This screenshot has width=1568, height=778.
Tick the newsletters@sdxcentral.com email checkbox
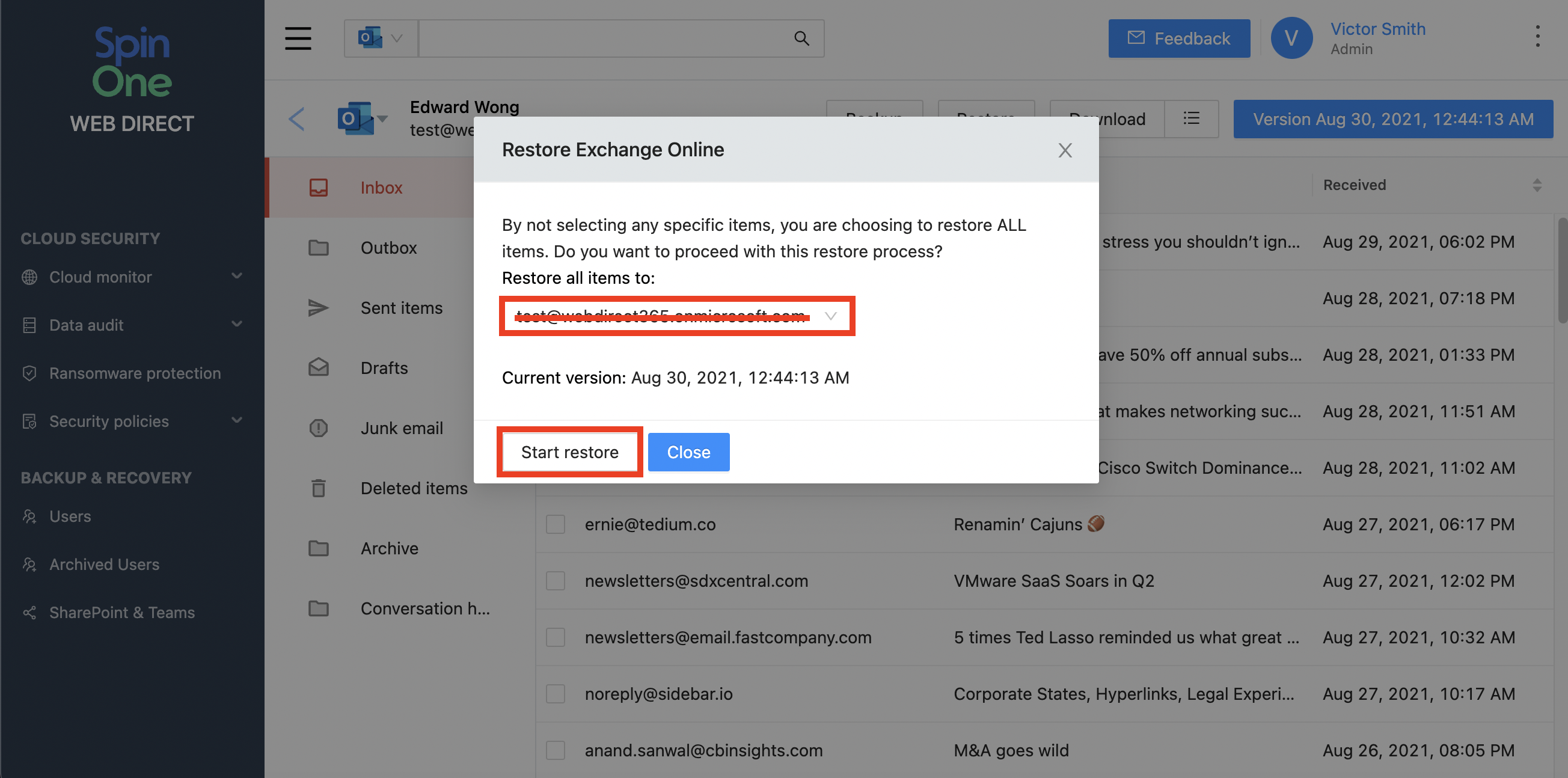point(555,581)
